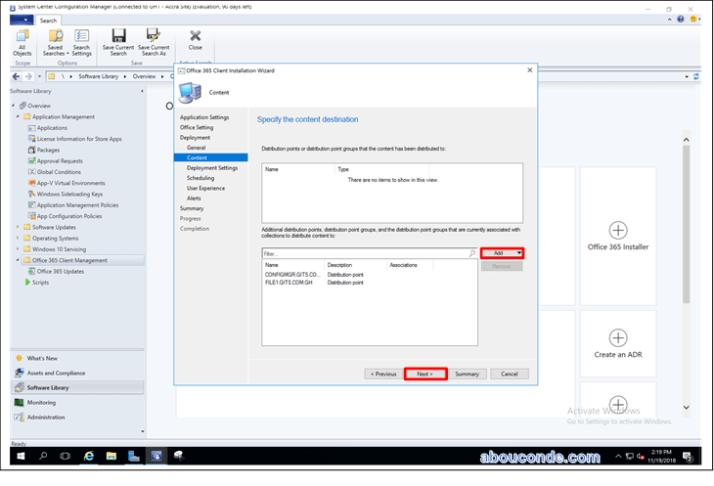Image resolution: width=714 pixels, height=486 pixels.
Task: Select CONFIGMGR distribution point row
Action: click(292, 274)
